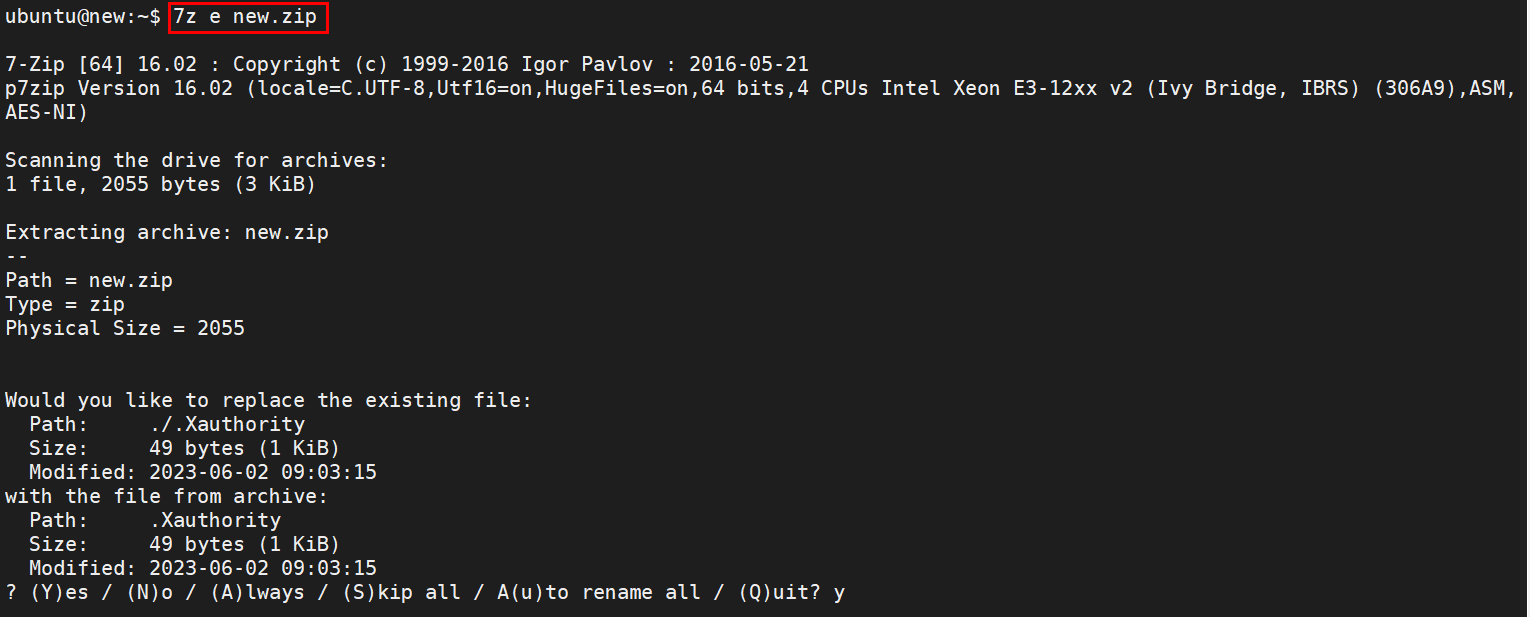
Task: Click 'with the file from archive:' line
Action: click(167, 496)
